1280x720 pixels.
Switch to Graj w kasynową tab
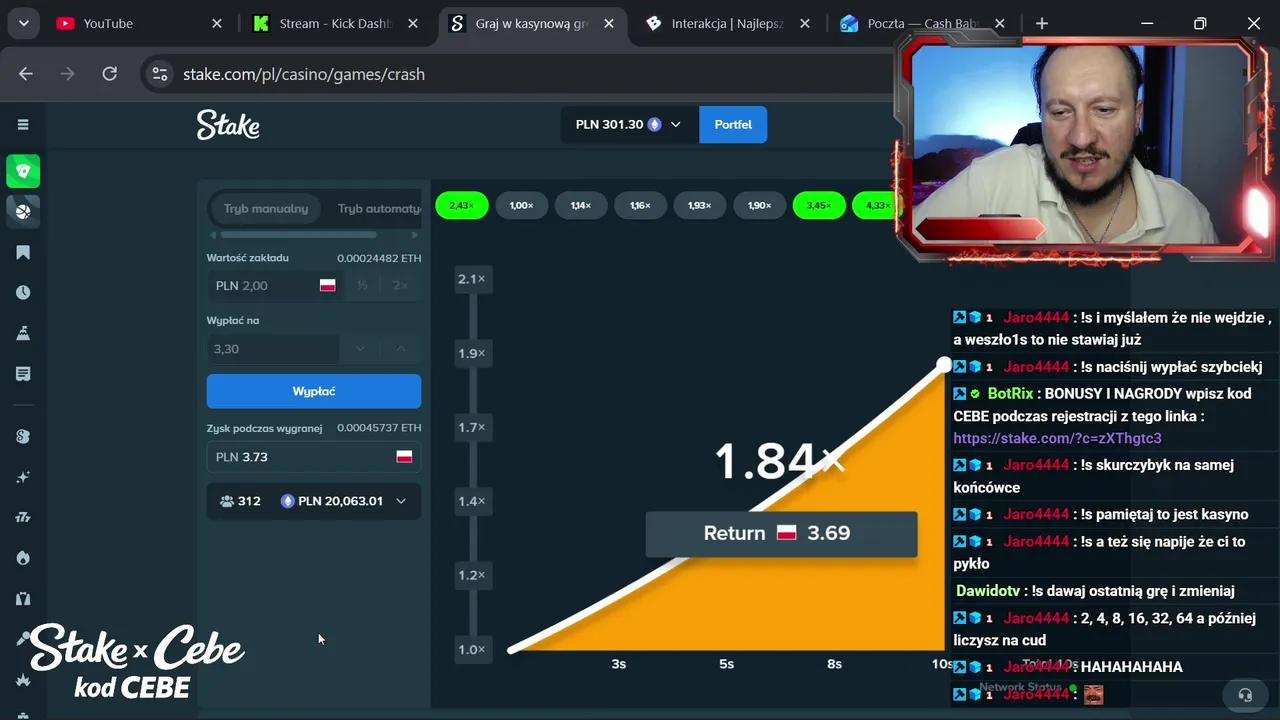pyautogui.click(x=532, y=23)
